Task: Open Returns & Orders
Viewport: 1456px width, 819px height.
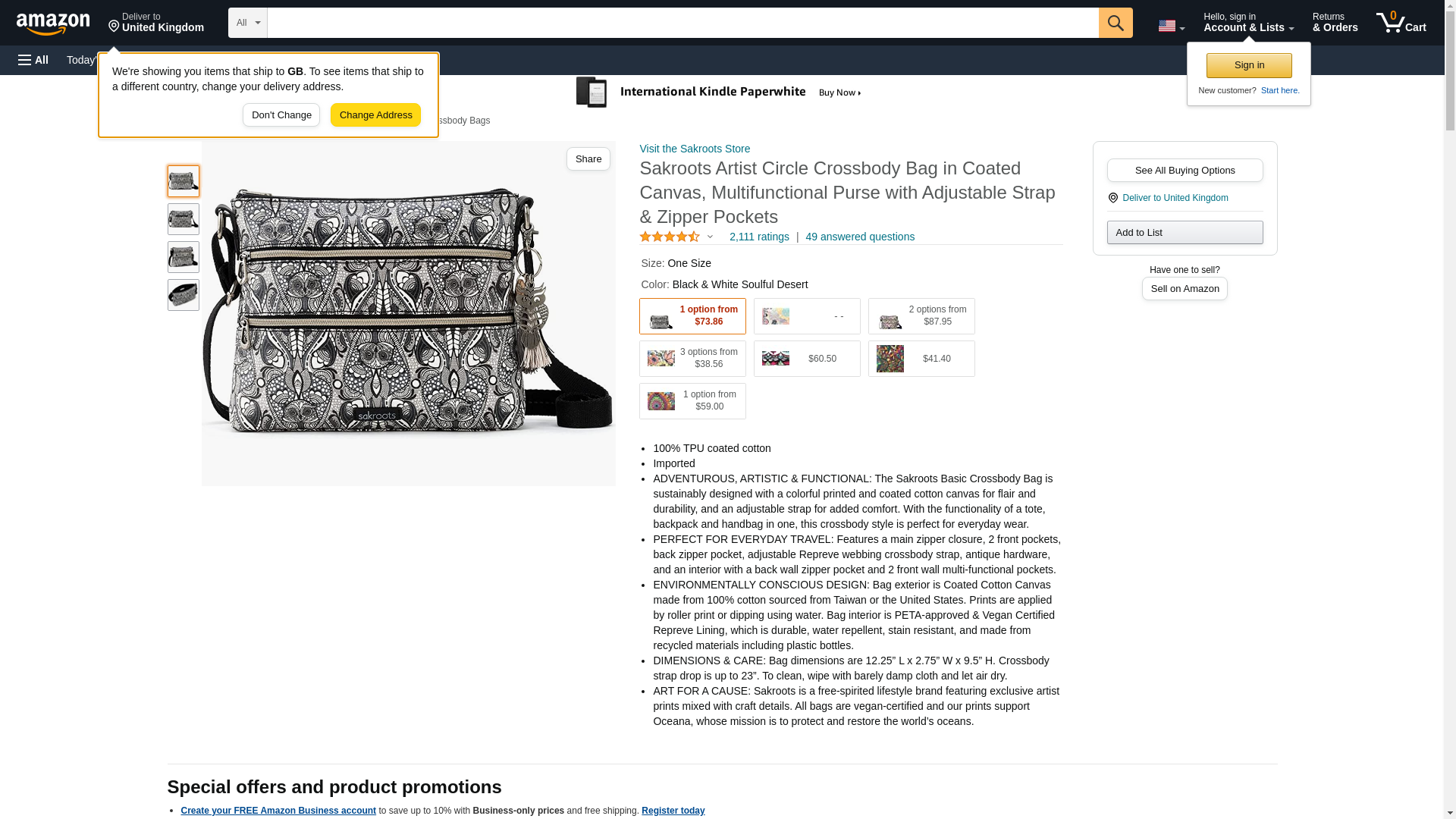Action: tap(1335, 23)
